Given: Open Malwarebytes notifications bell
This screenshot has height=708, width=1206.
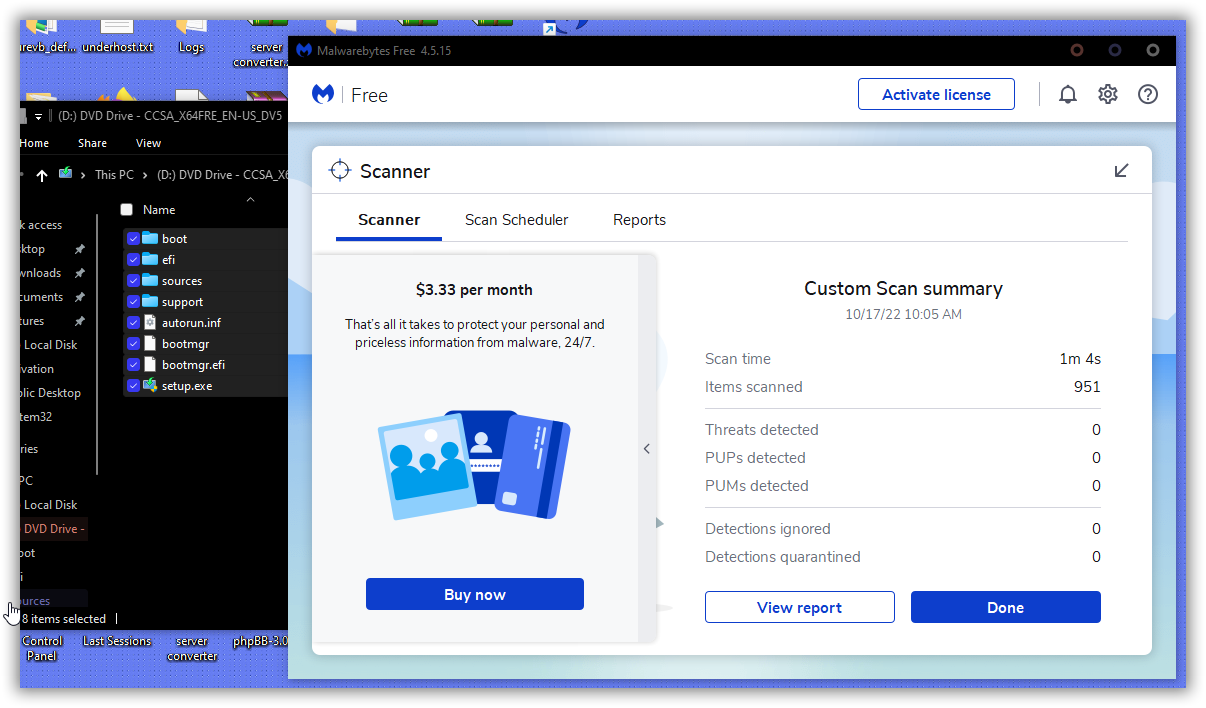Looking at the screenshot, I should click(1068, 95).
